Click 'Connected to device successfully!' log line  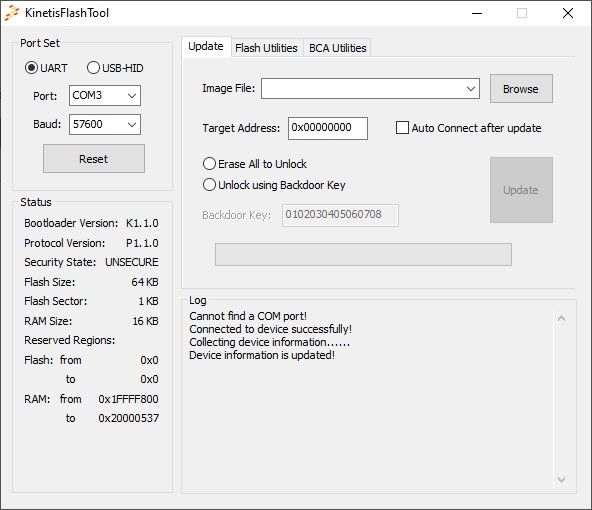click(x=270, y=329)
